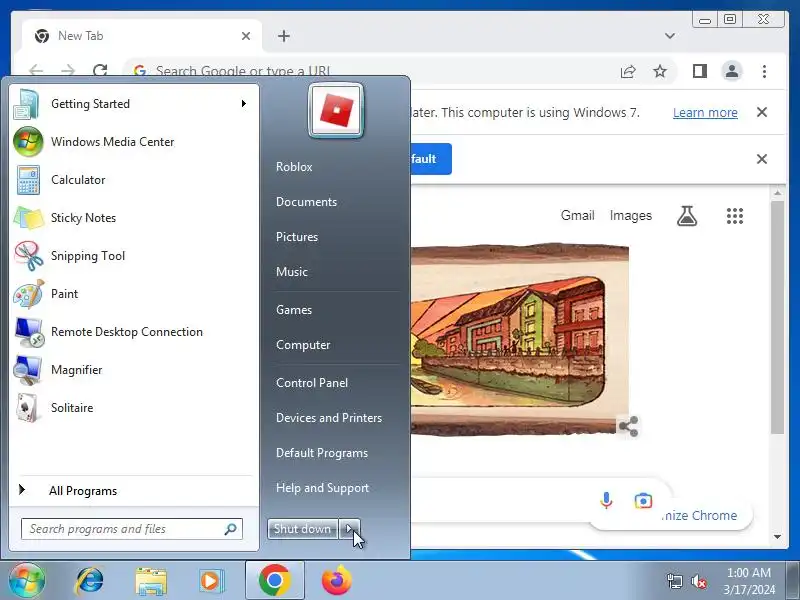Open the Solitaire cards icon
This screenshot has height=600, width=800.
(x=27, y=408)
